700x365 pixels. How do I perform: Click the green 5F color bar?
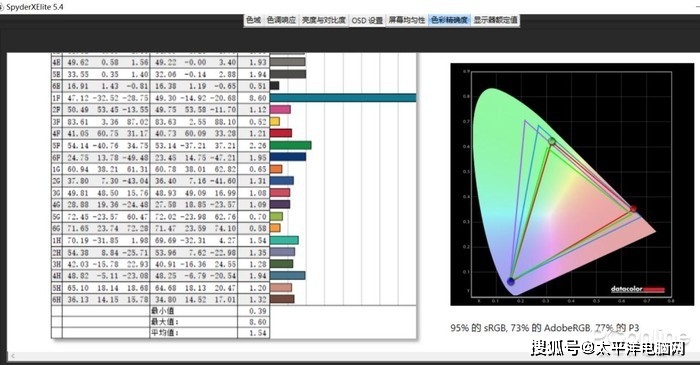coord(290,145)
